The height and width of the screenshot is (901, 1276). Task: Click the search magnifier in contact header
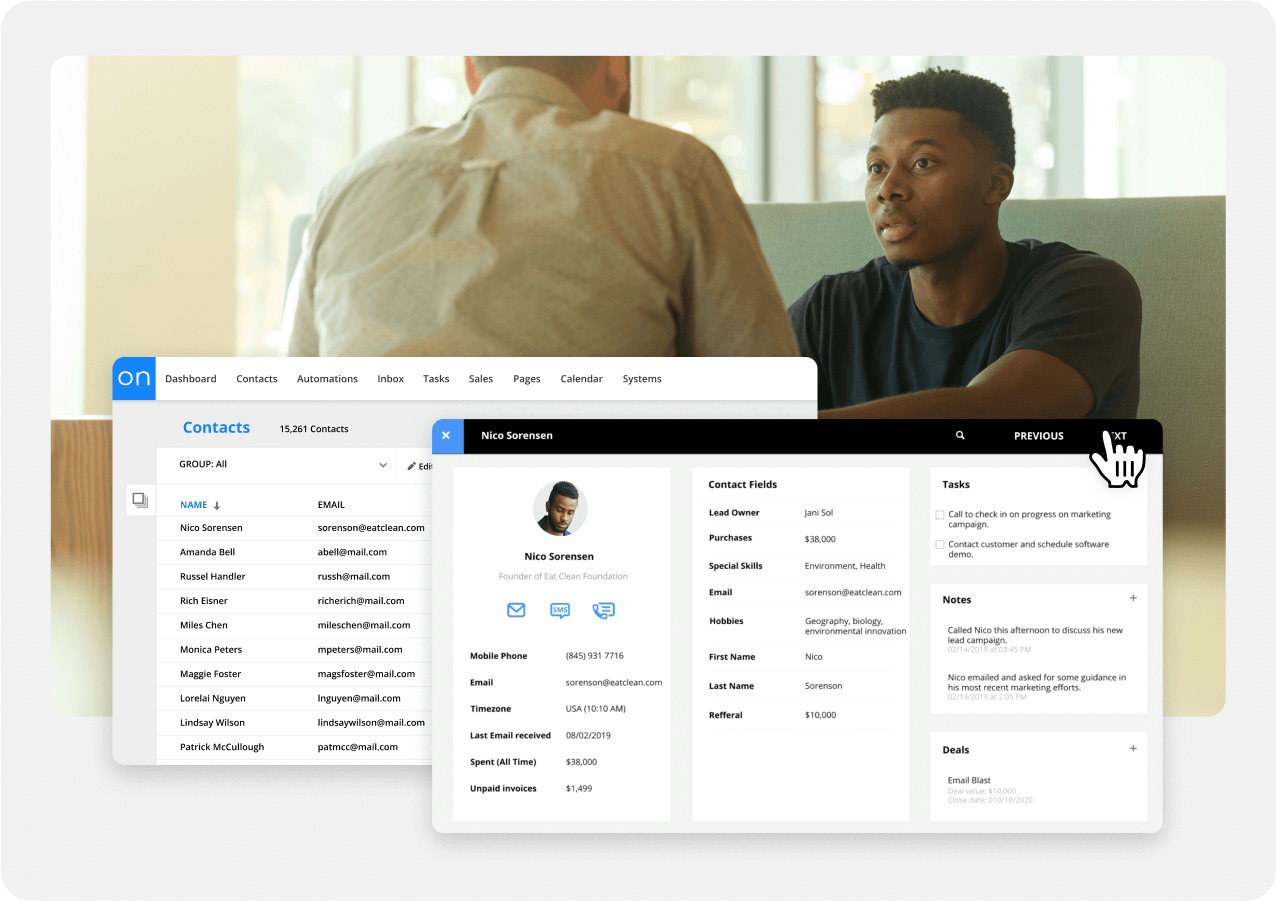960,436
